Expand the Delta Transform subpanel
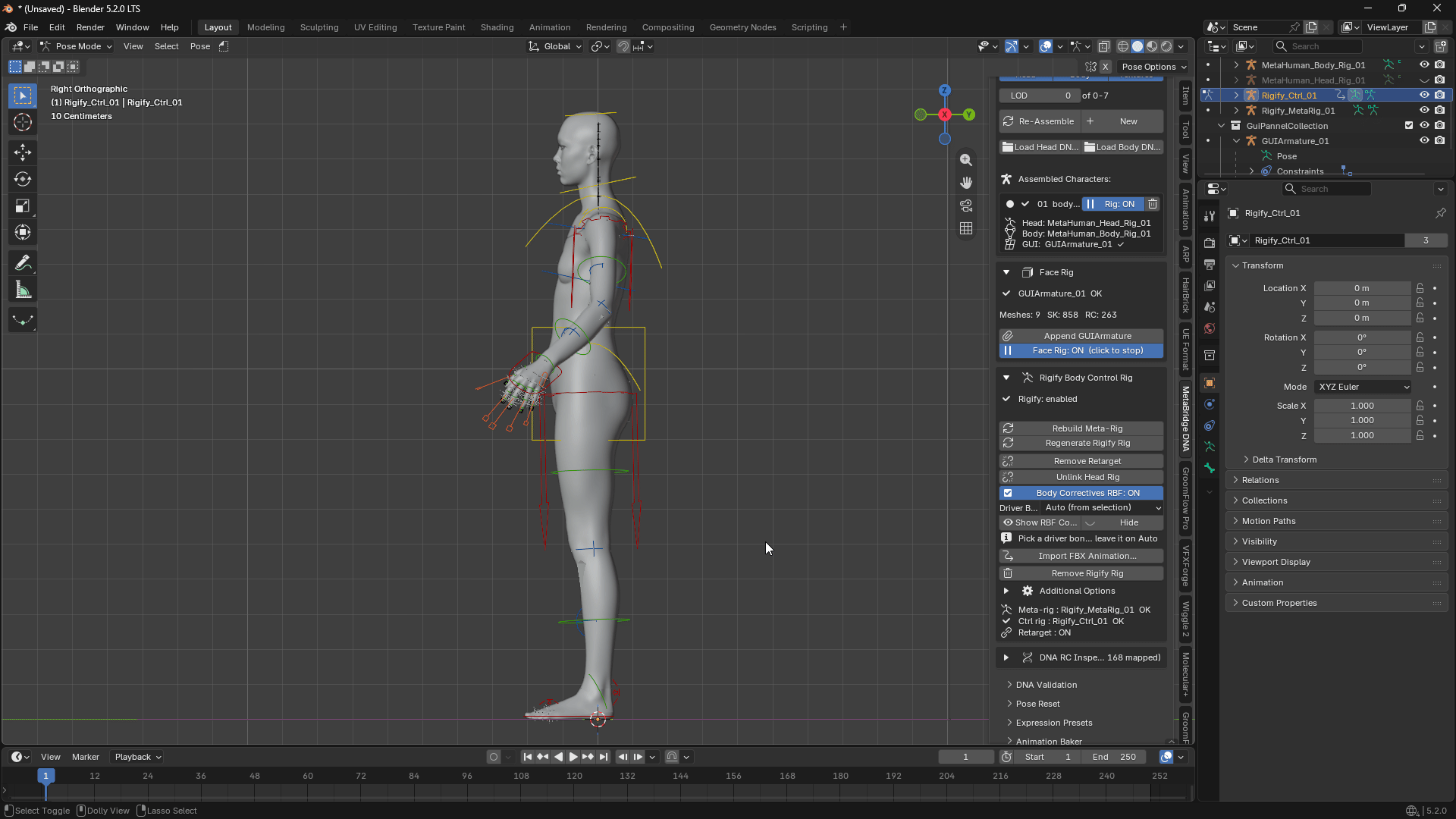This screenshot has height=819, width=1456. click(1284, 460)
